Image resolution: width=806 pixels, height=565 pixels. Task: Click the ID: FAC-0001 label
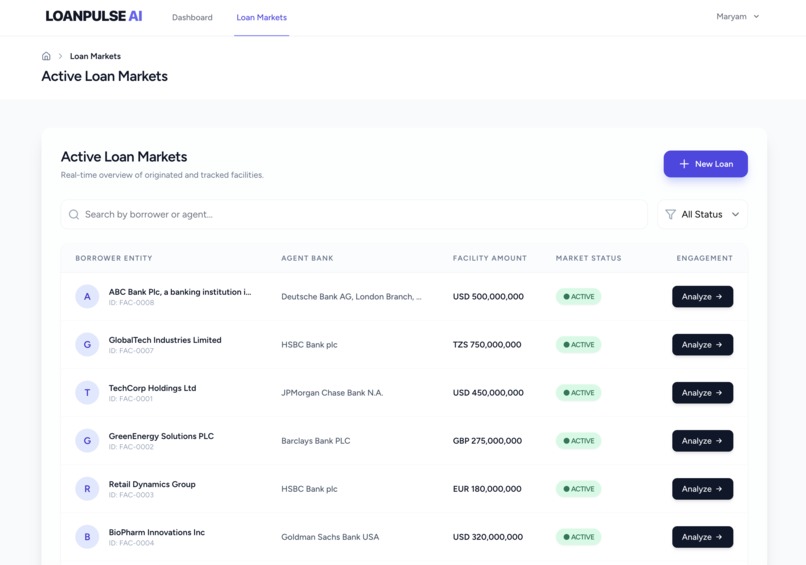[131, 399]
